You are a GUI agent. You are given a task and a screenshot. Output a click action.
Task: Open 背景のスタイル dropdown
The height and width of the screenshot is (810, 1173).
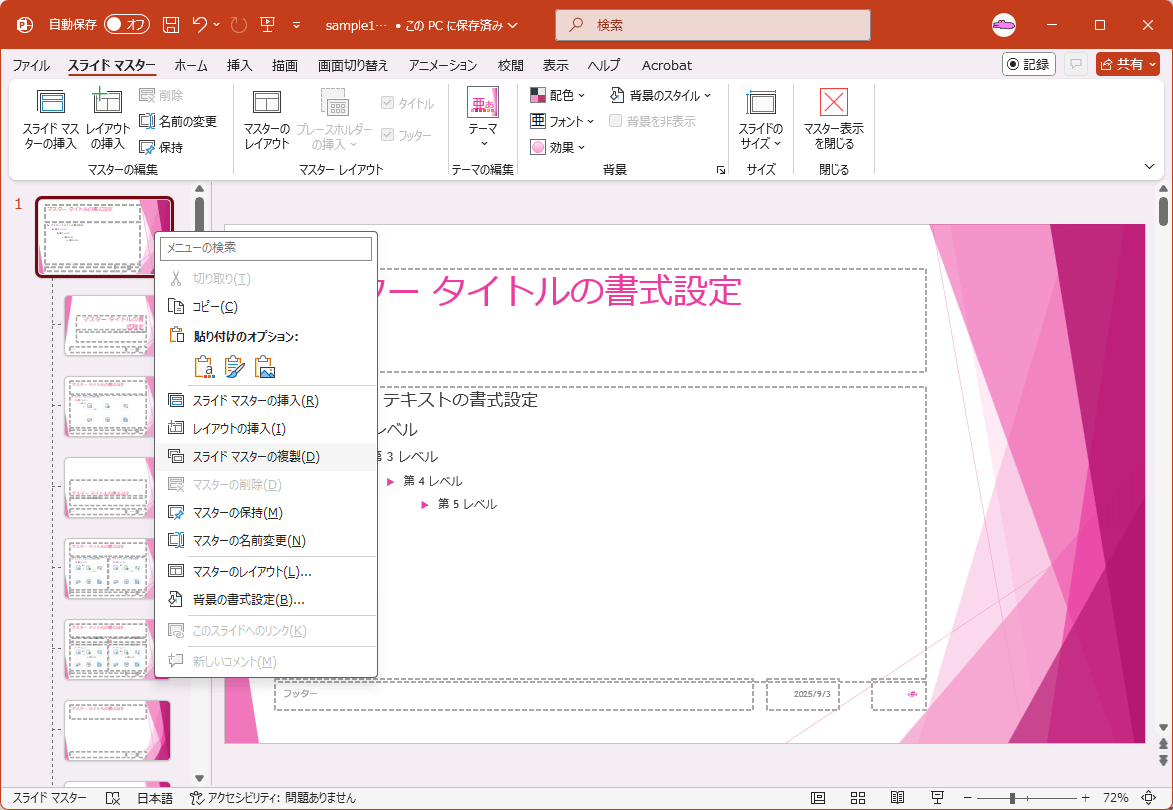[x=661, y=95]
